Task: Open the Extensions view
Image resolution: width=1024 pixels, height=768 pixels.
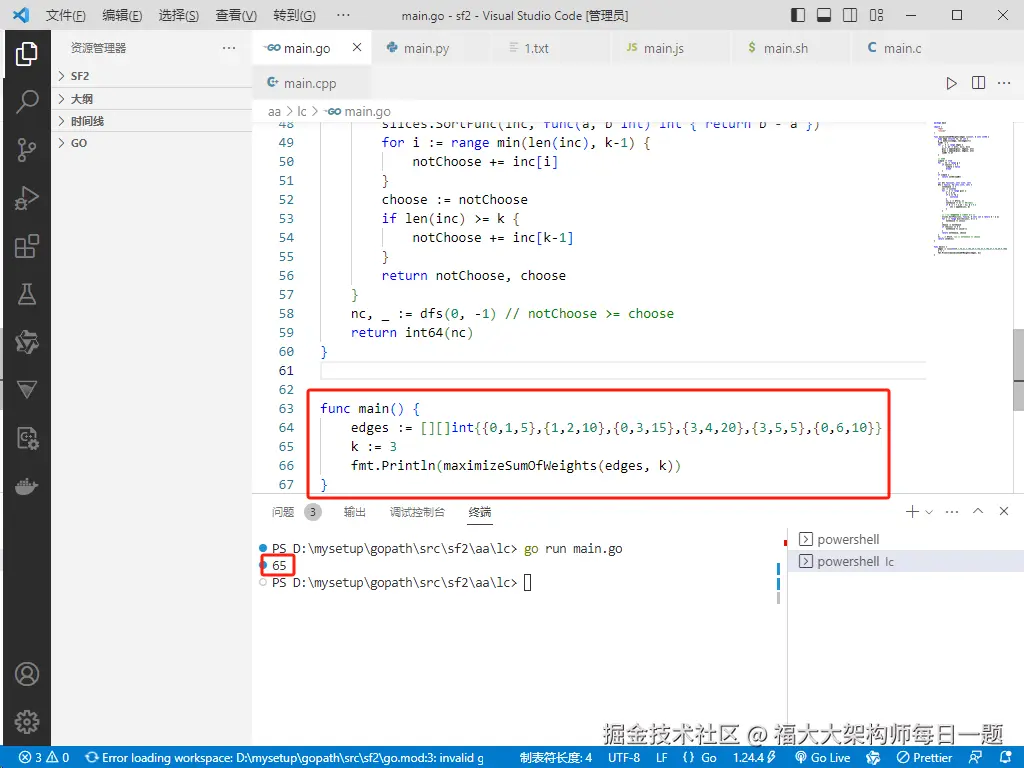Action: (26, 246)
